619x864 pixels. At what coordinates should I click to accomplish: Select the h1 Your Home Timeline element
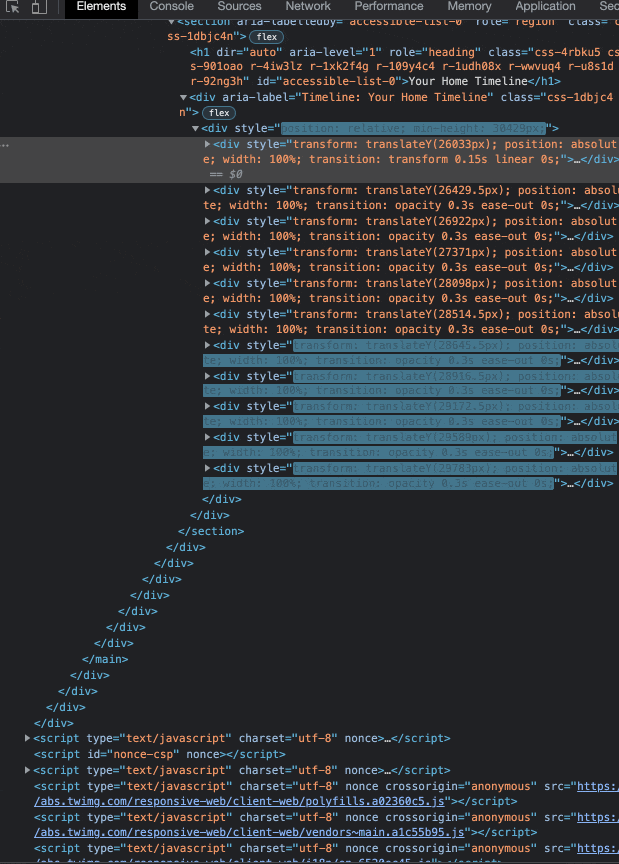[403, 67]
